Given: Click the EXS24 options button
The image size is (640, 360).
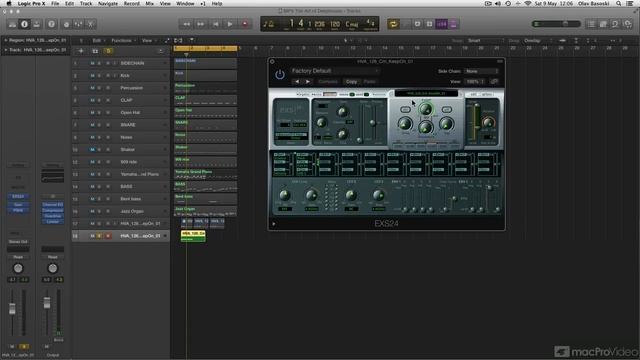Looking at the screenshot, I should 487,94.
